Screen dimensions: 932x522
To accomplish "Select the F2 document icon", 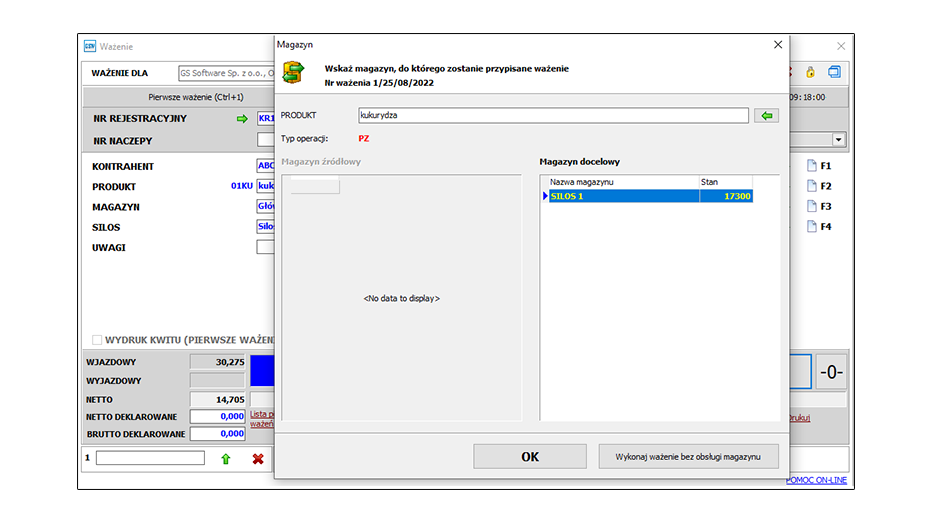I will tap(812, 186).
